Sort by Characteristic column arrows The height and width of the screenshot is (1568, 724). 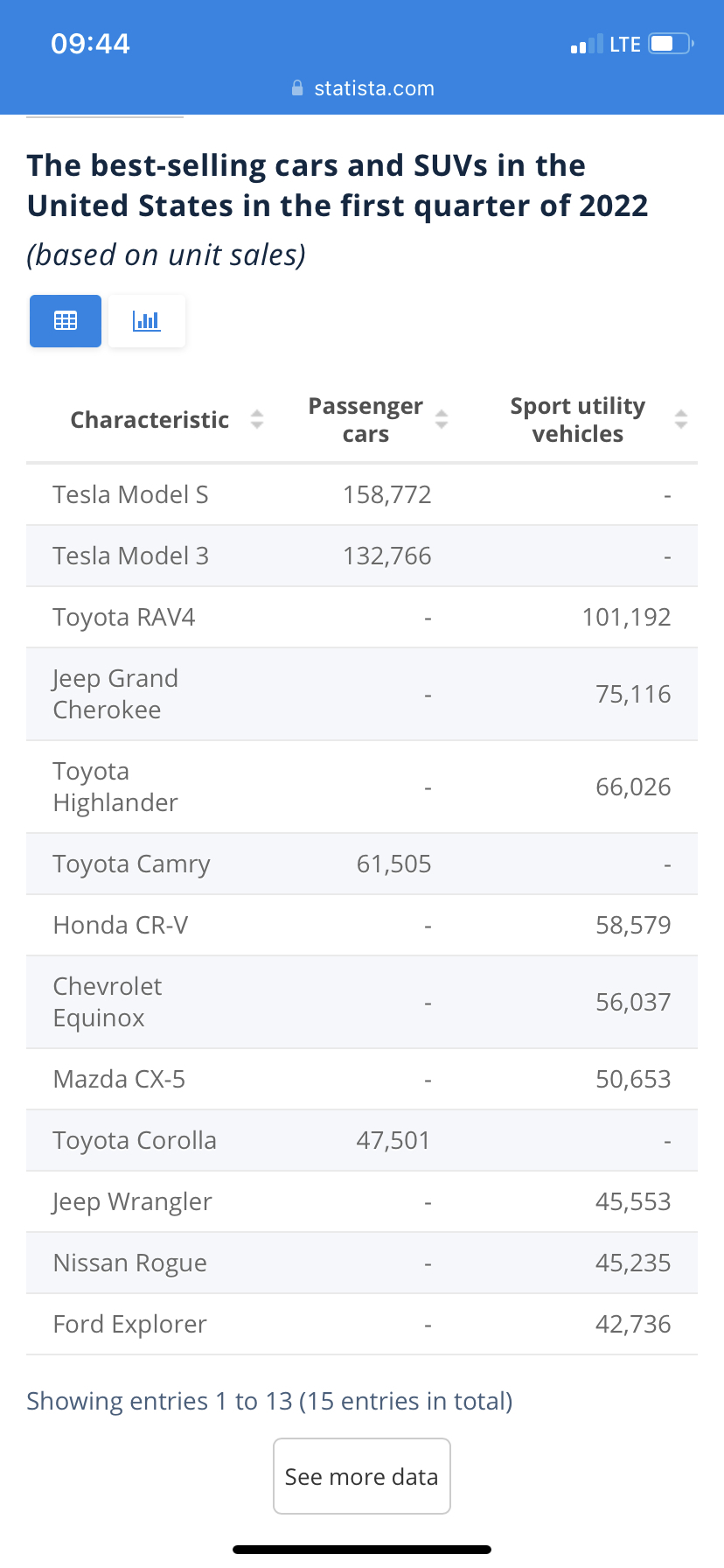pyautogui.click(x=256, y=419)
